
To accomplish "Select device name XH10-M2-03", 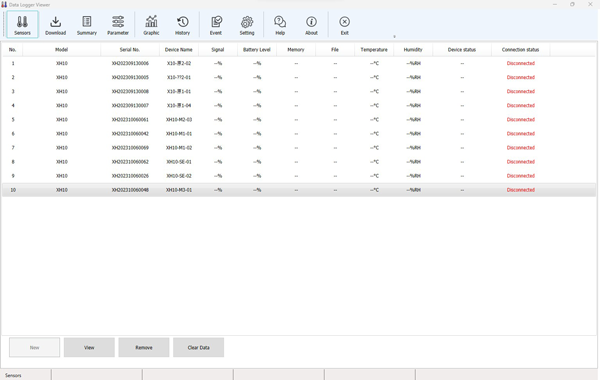I will [x=179, y=119].
